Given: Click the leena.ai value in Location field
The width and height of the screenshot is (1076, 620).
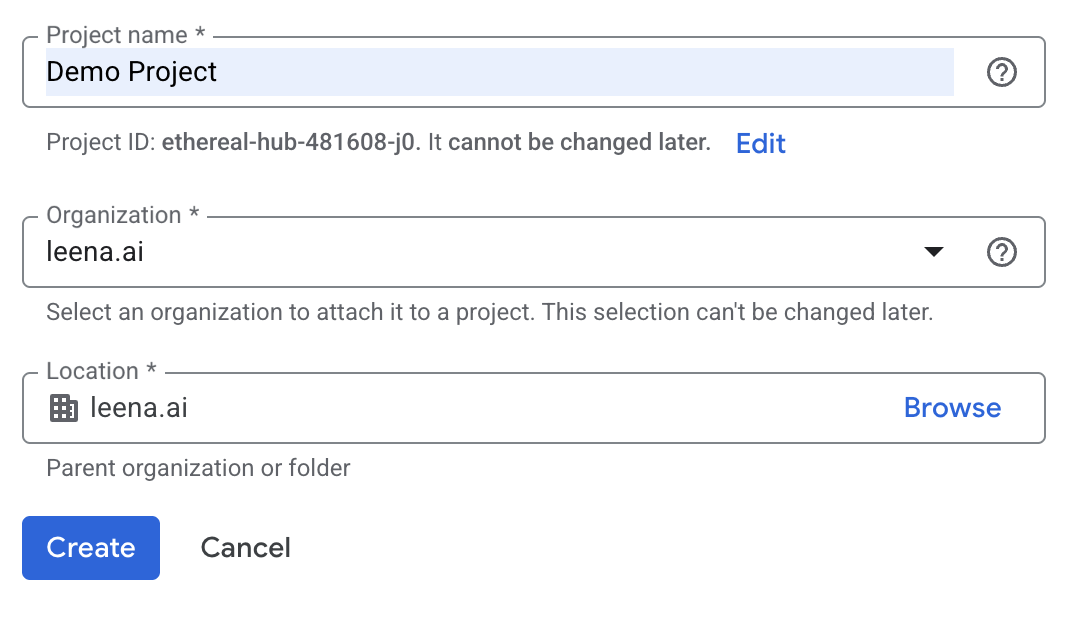Looking at the screenshot, I should click(139, 408).
